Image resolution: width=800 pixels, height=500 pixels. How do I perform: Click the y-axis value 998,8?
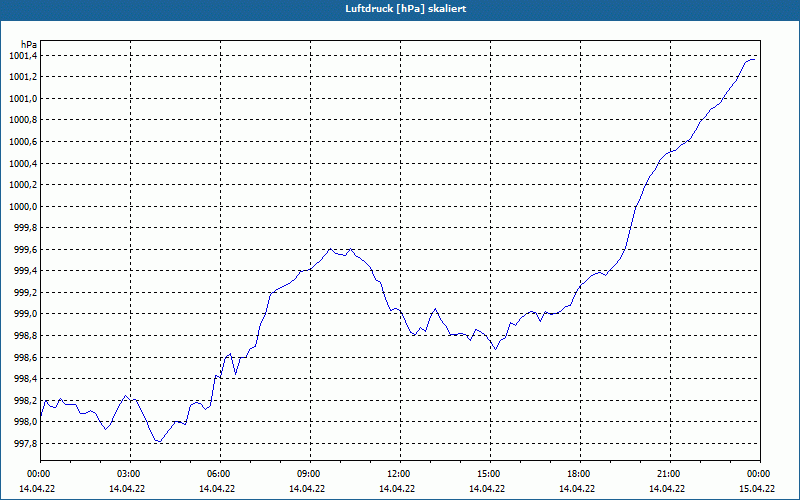click(25, 336)
